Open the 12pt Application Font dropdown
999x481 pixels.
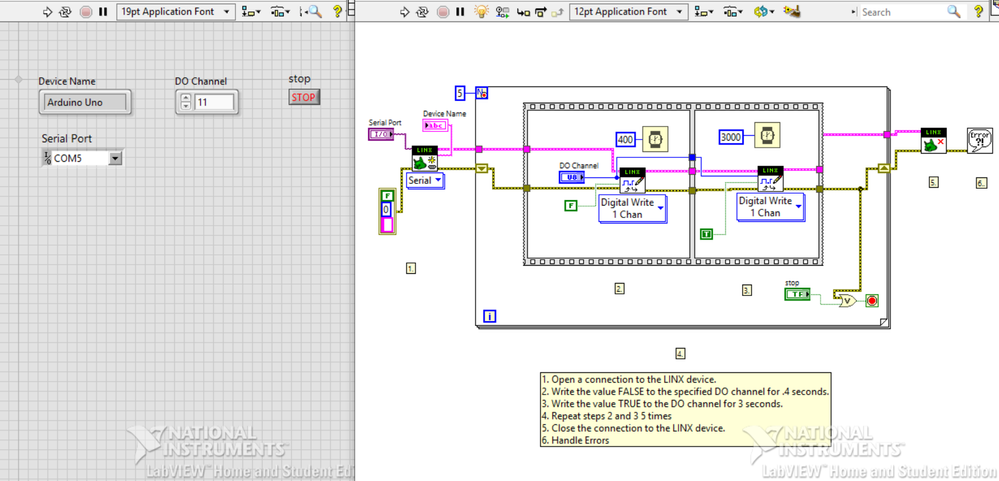(x=628, y=11)
